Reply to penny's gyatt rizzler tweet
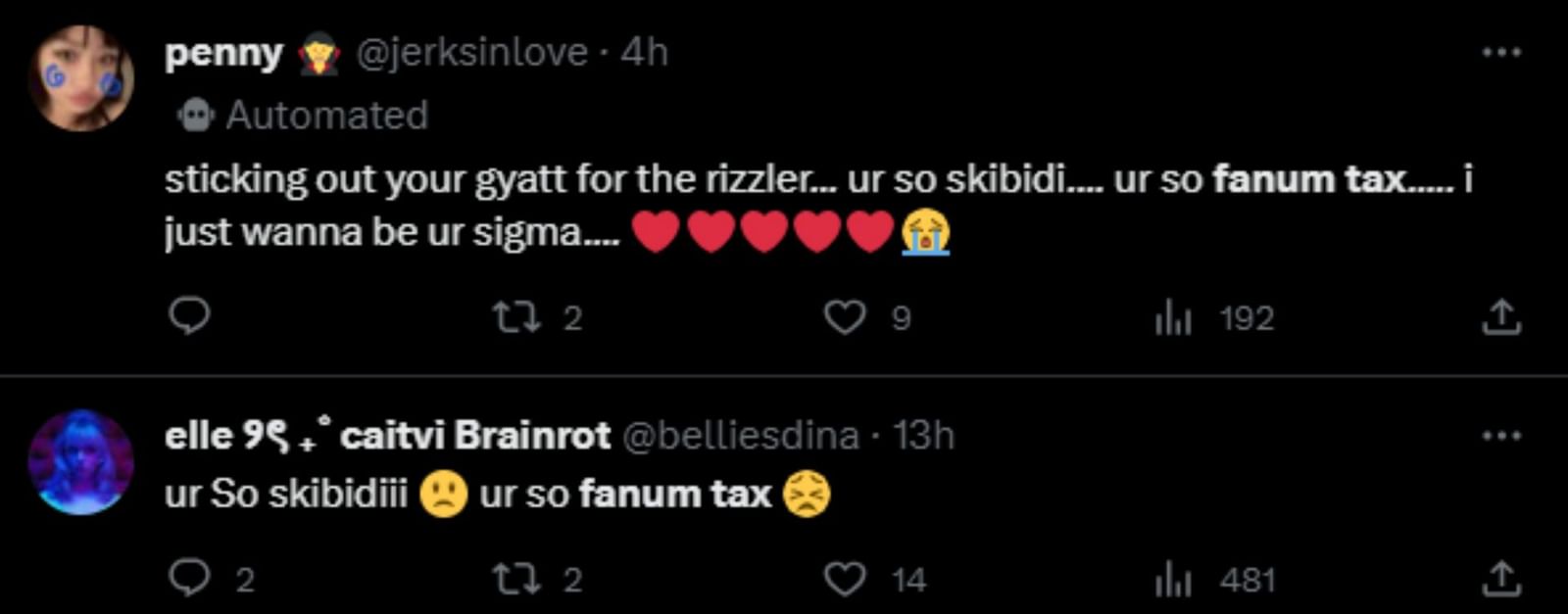The width and height of the screenshot is (1568, 614). pyautogui.click(x=189, y=316)
